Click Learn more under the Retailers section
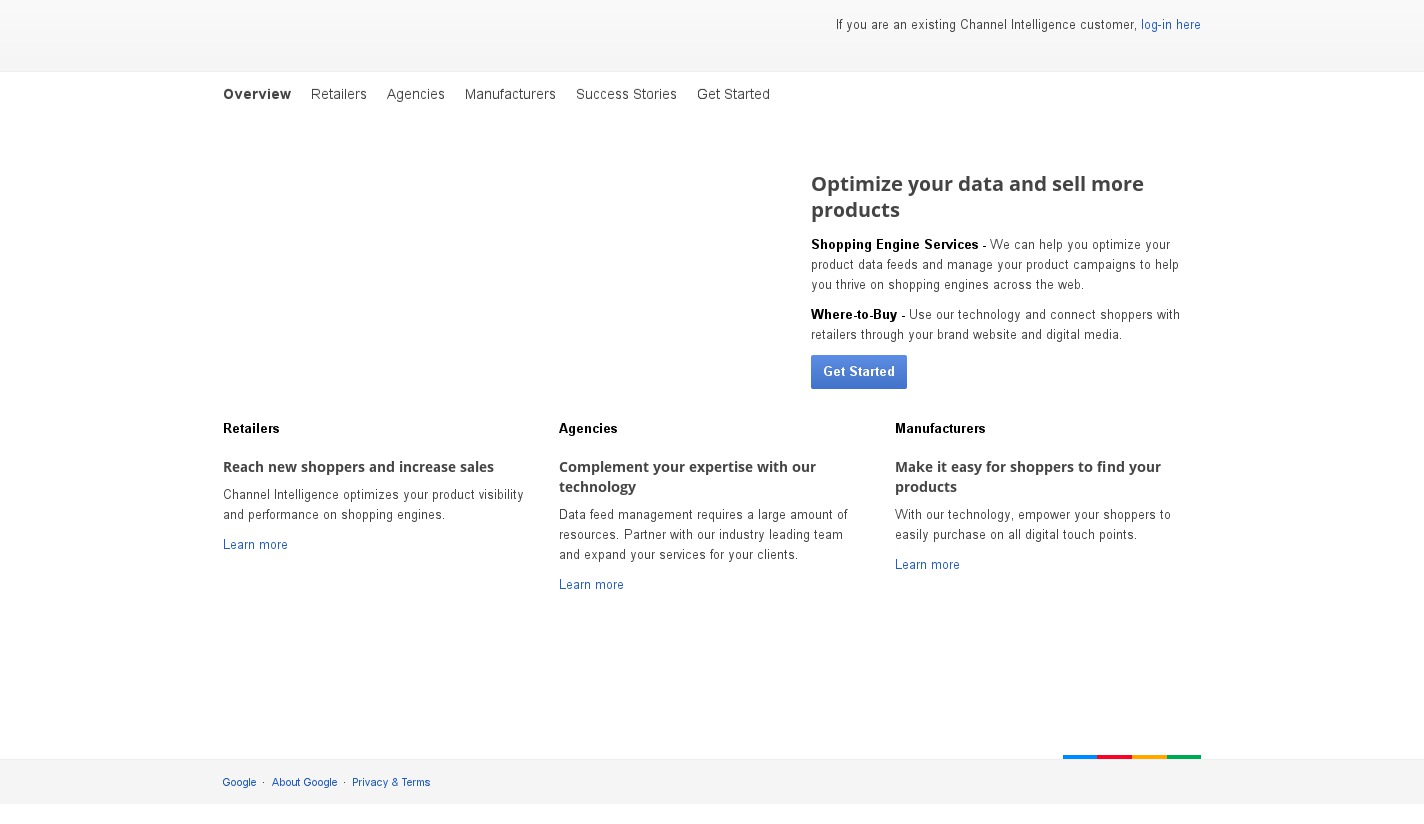The width and height of the screenshot is (1424, 824). pos(255,545)
